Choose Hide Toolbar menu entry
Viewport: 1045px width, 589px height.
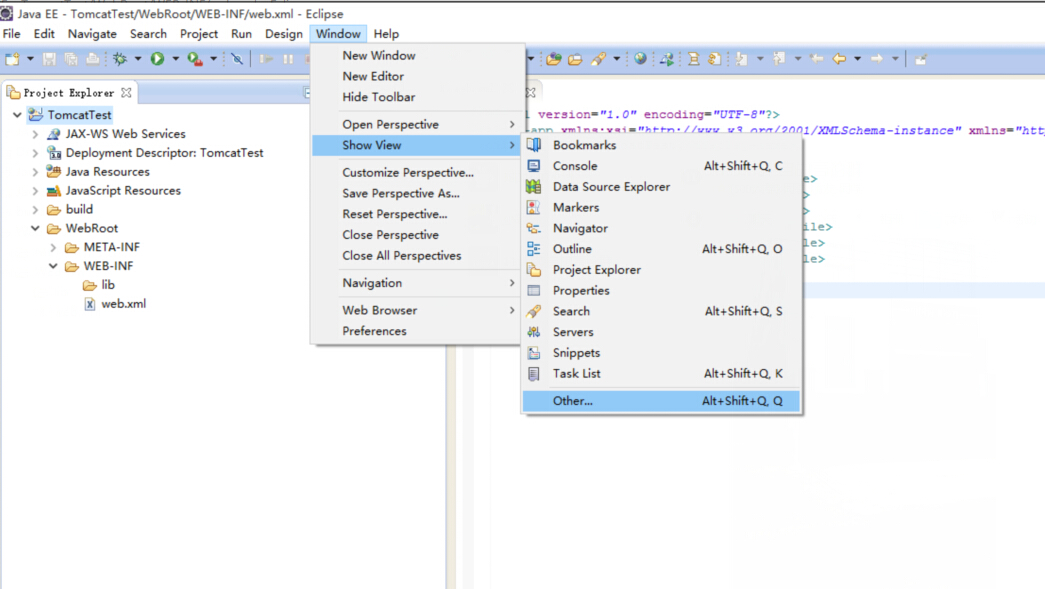[419, 97]
